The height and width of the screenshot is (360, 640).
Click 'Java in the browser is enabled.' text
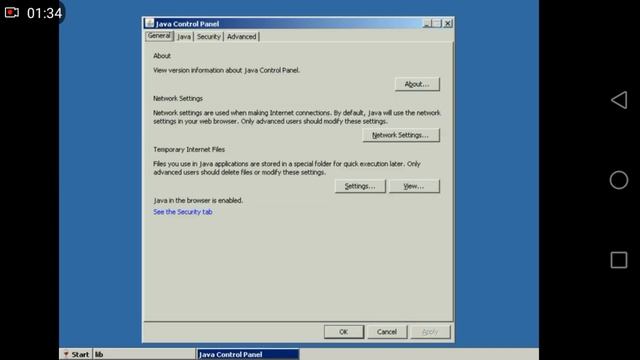pos(198,200)
